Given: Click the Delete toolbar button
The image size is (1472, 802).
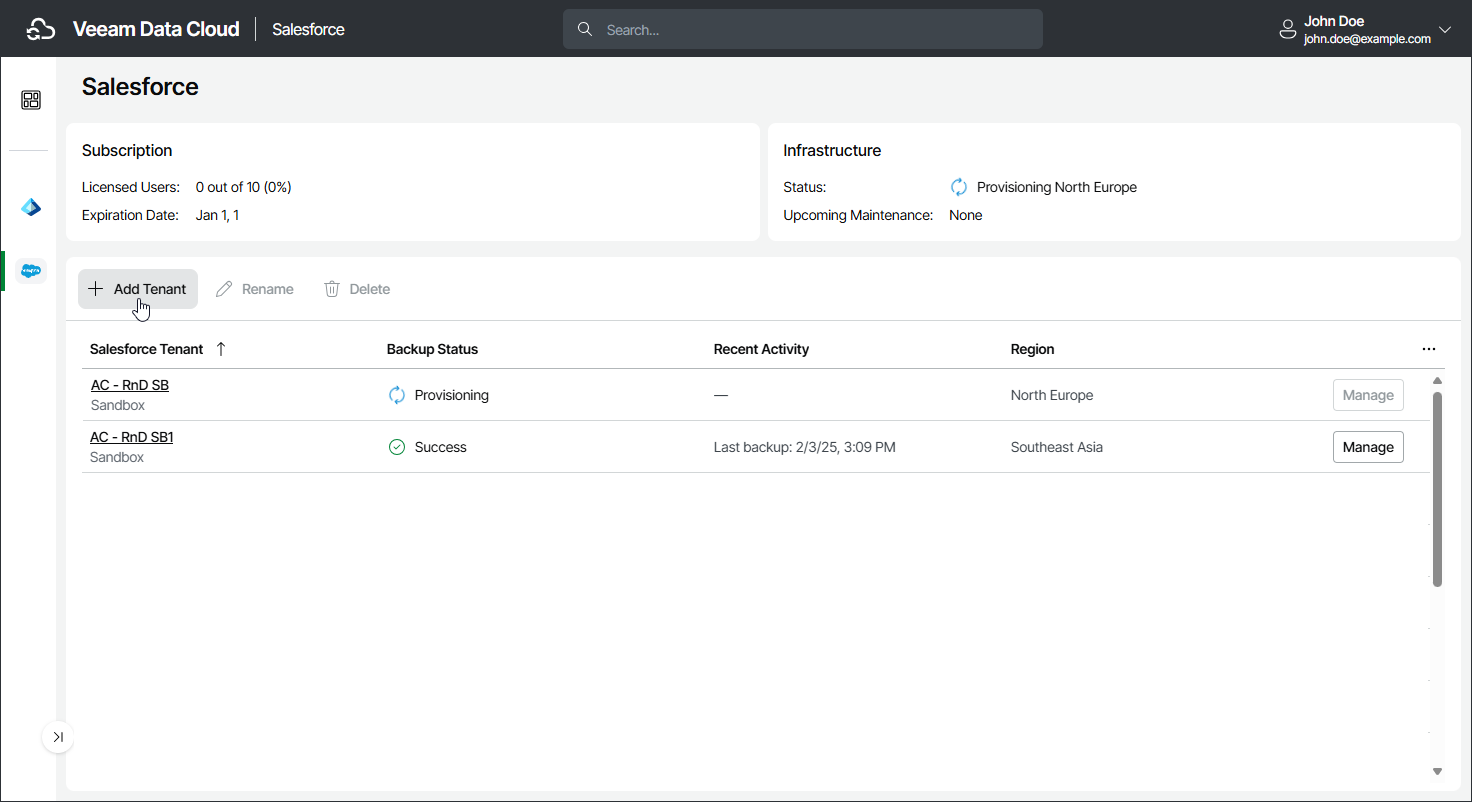Looking at the screenshot, I should pos(357,289).
